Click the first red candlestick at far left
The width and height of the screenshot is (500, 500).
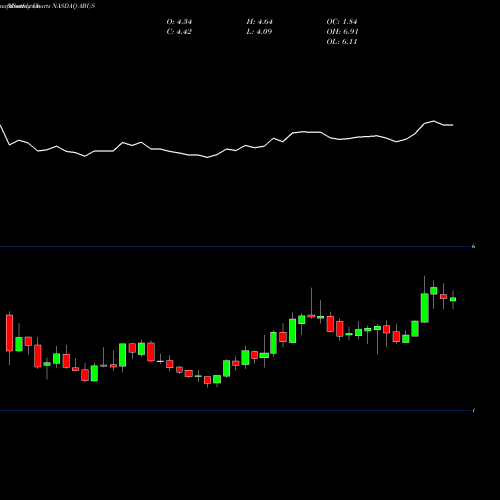9,333
